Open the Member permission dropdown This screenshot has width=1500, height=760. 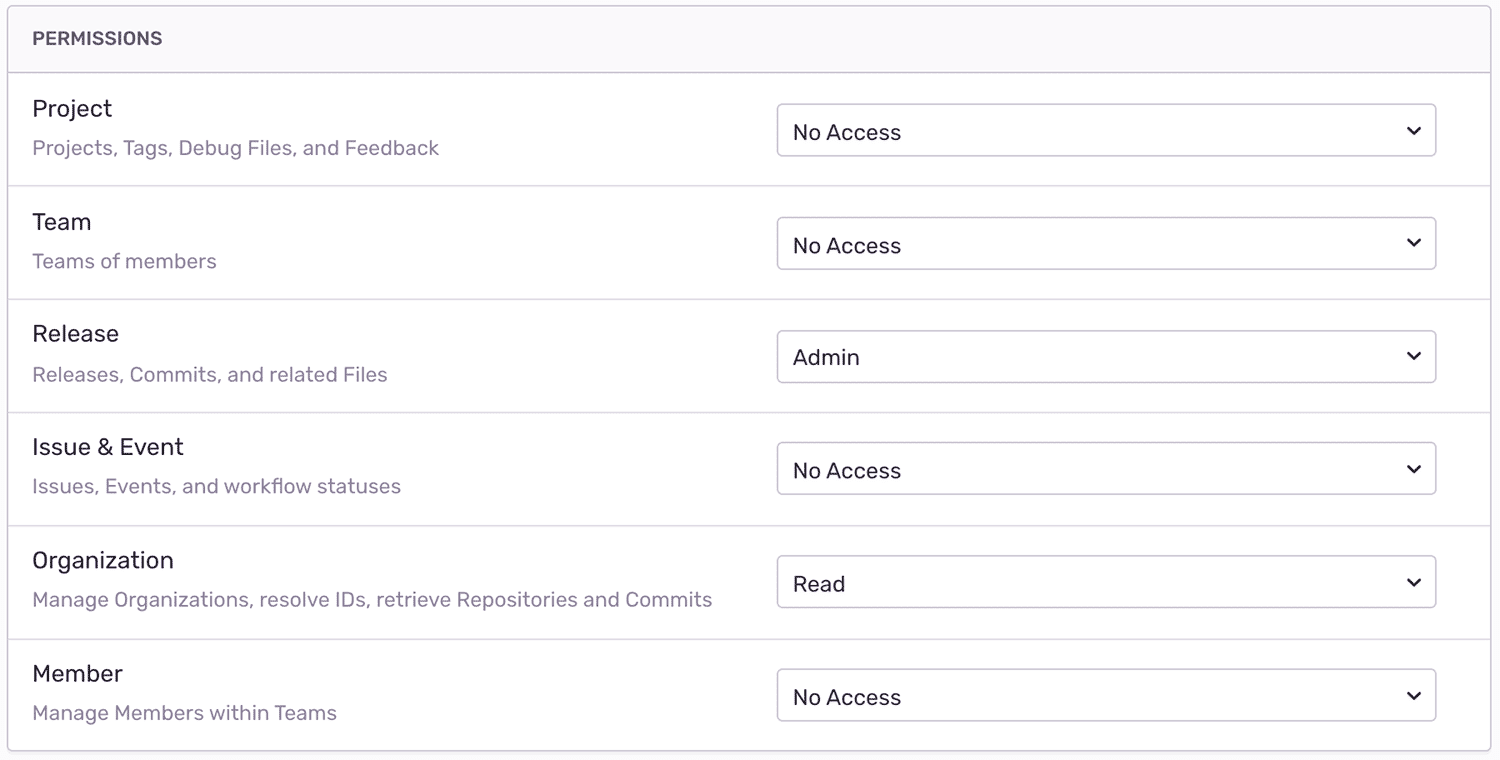1105,694
